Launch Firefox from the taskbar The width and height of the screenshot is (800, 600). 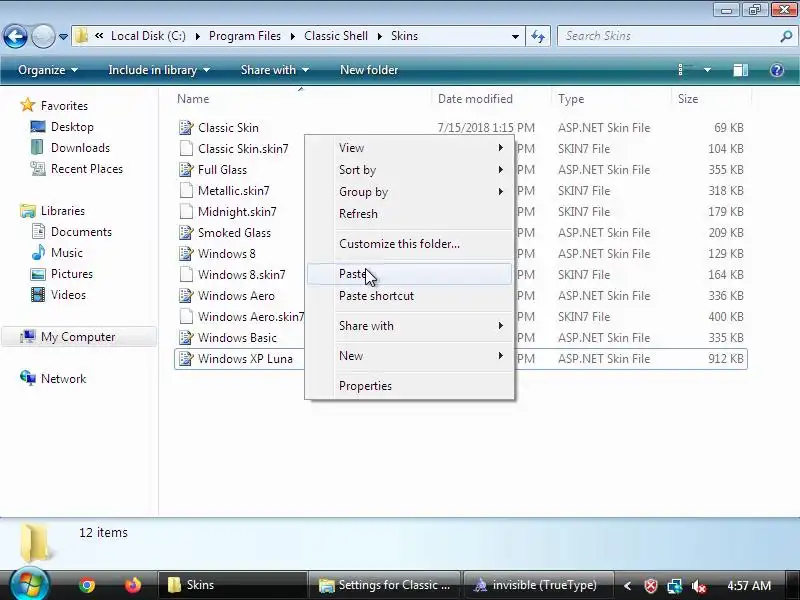133,585
